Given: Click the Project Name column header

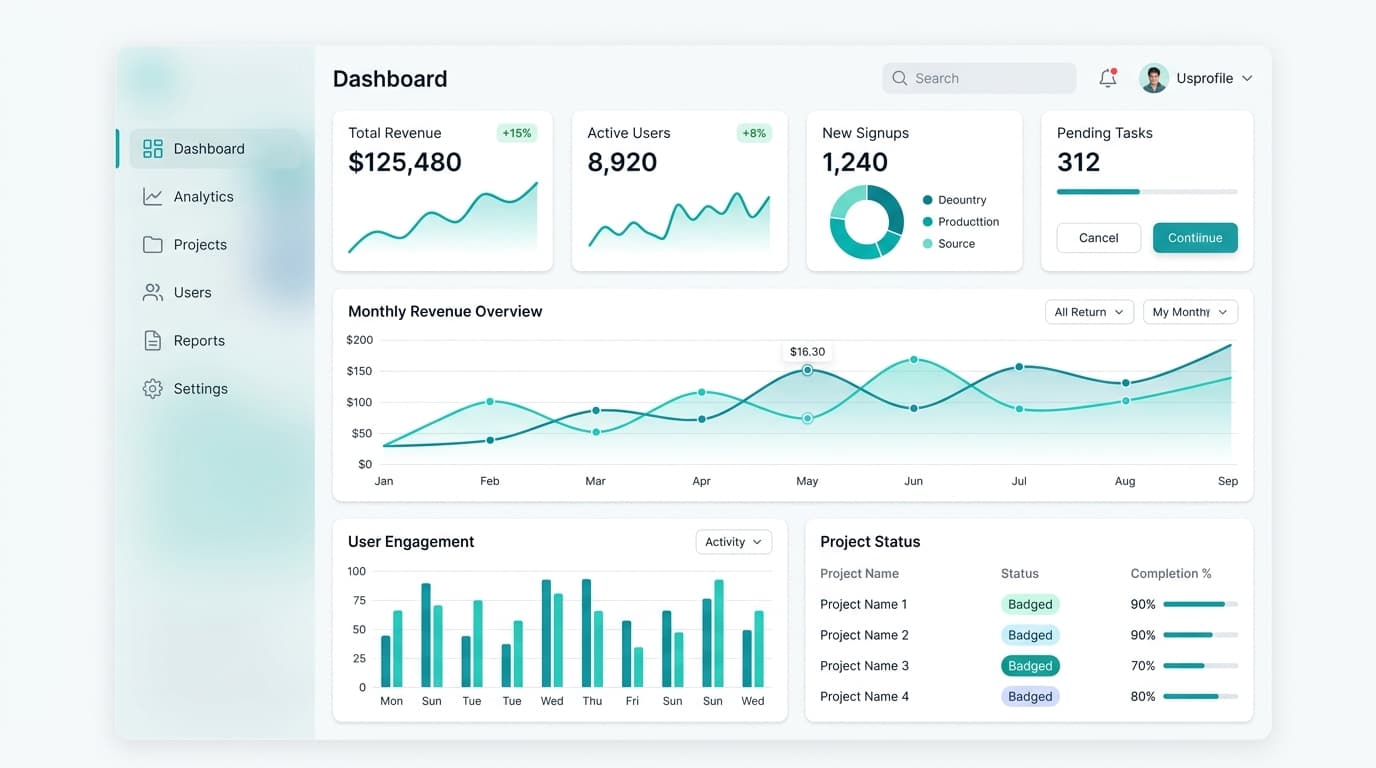Looking at the screenshot, I should (x=859, y=573).
